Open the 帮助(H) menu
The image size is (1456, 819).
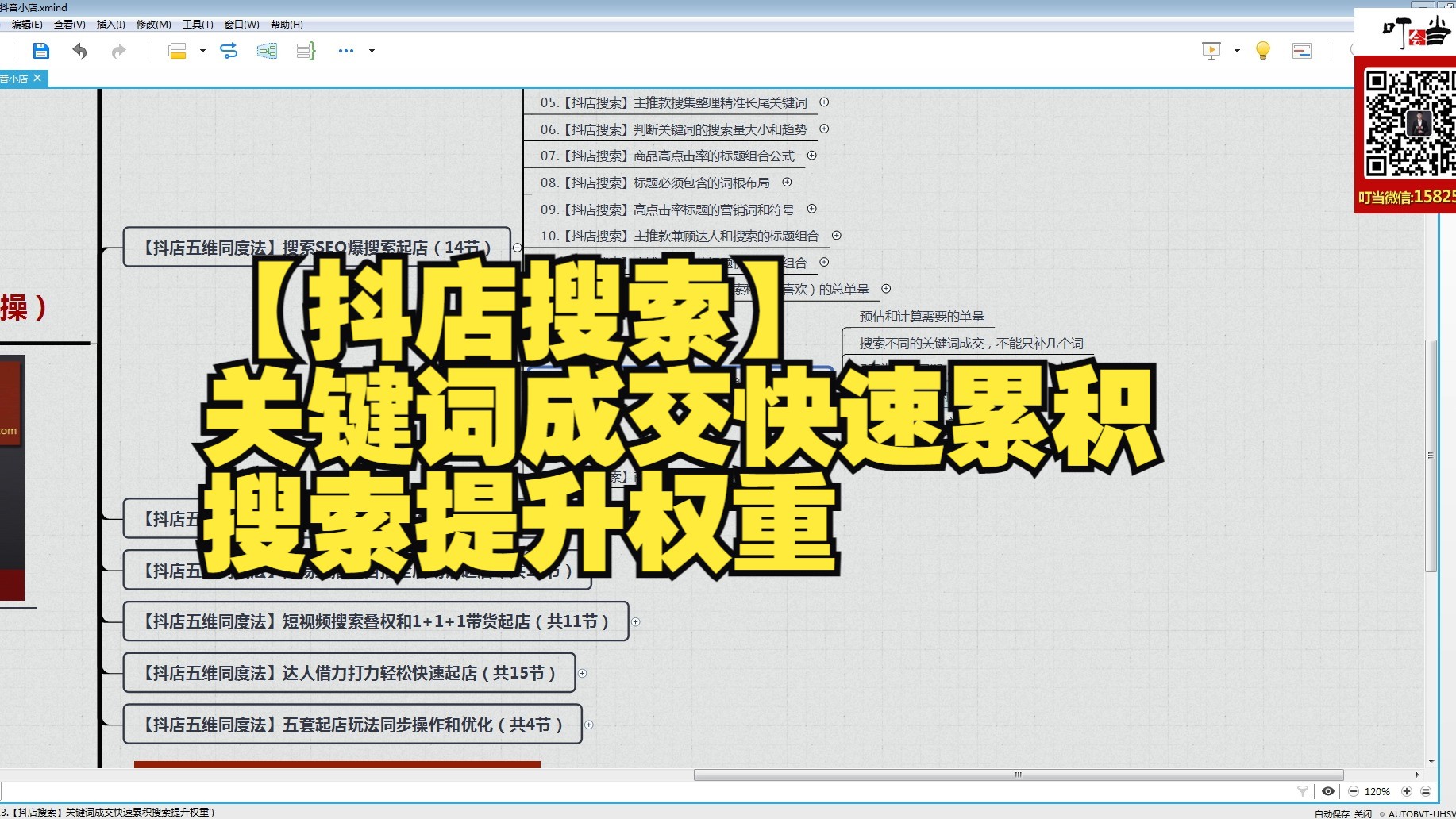click(x=287, y=25)
